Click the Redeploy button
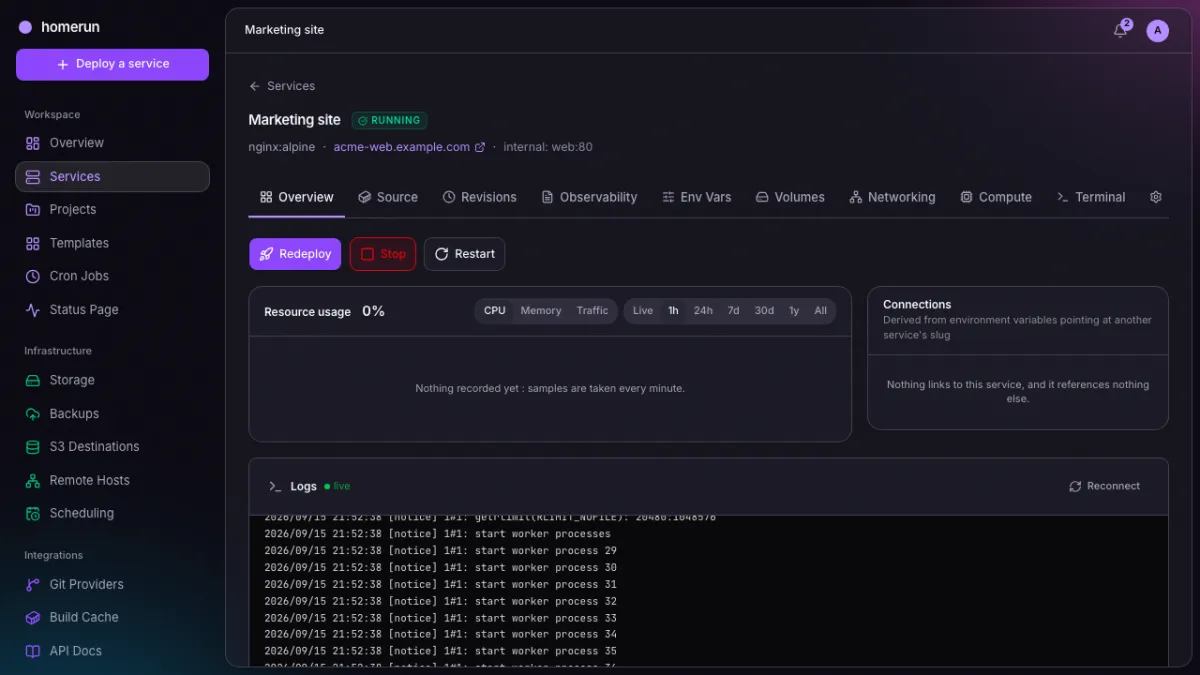Screen dimensions: 1200x675 tap(295, 254)
